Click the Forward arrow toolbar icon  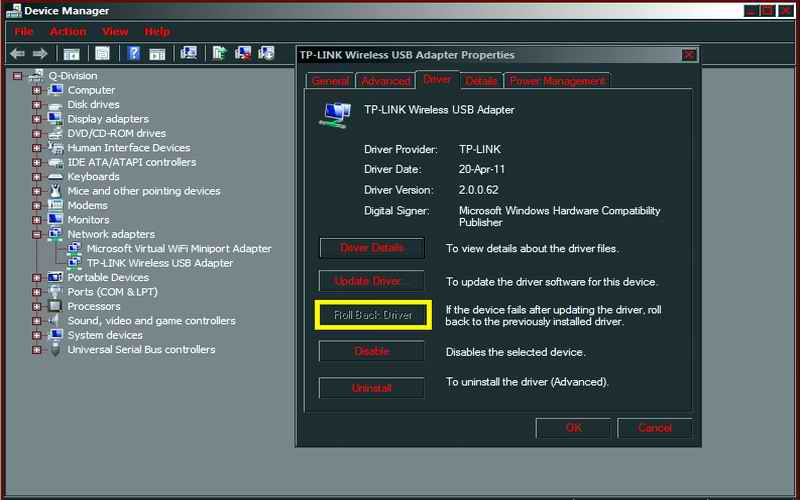(x=40, y=53)
